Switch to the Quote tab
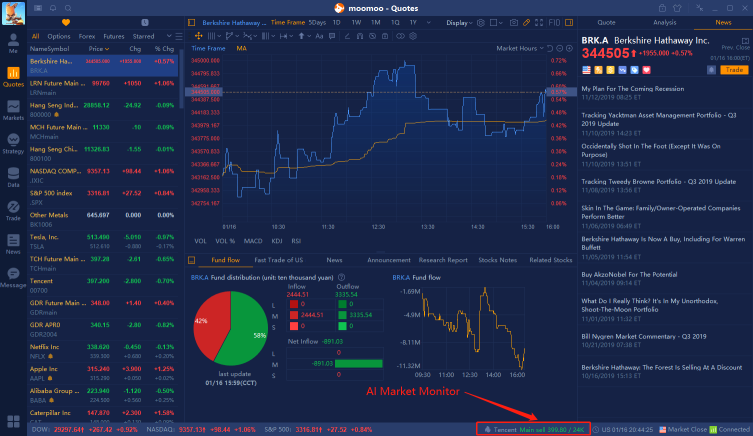Image resolution: width=753 pixels, height=436 pixels. [606, 23]
